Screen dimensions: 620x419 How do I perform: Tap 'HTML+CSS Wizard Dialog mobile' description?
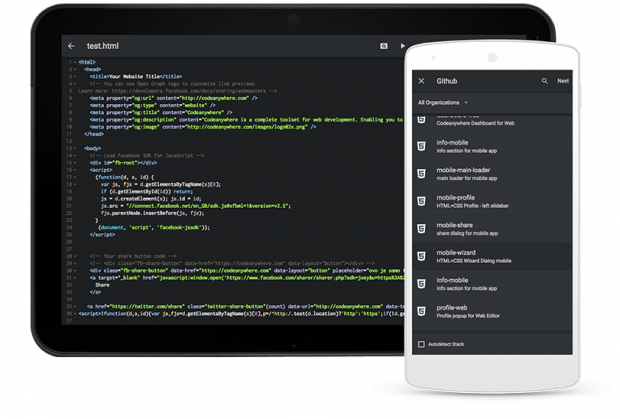click(x=474, y=261)
